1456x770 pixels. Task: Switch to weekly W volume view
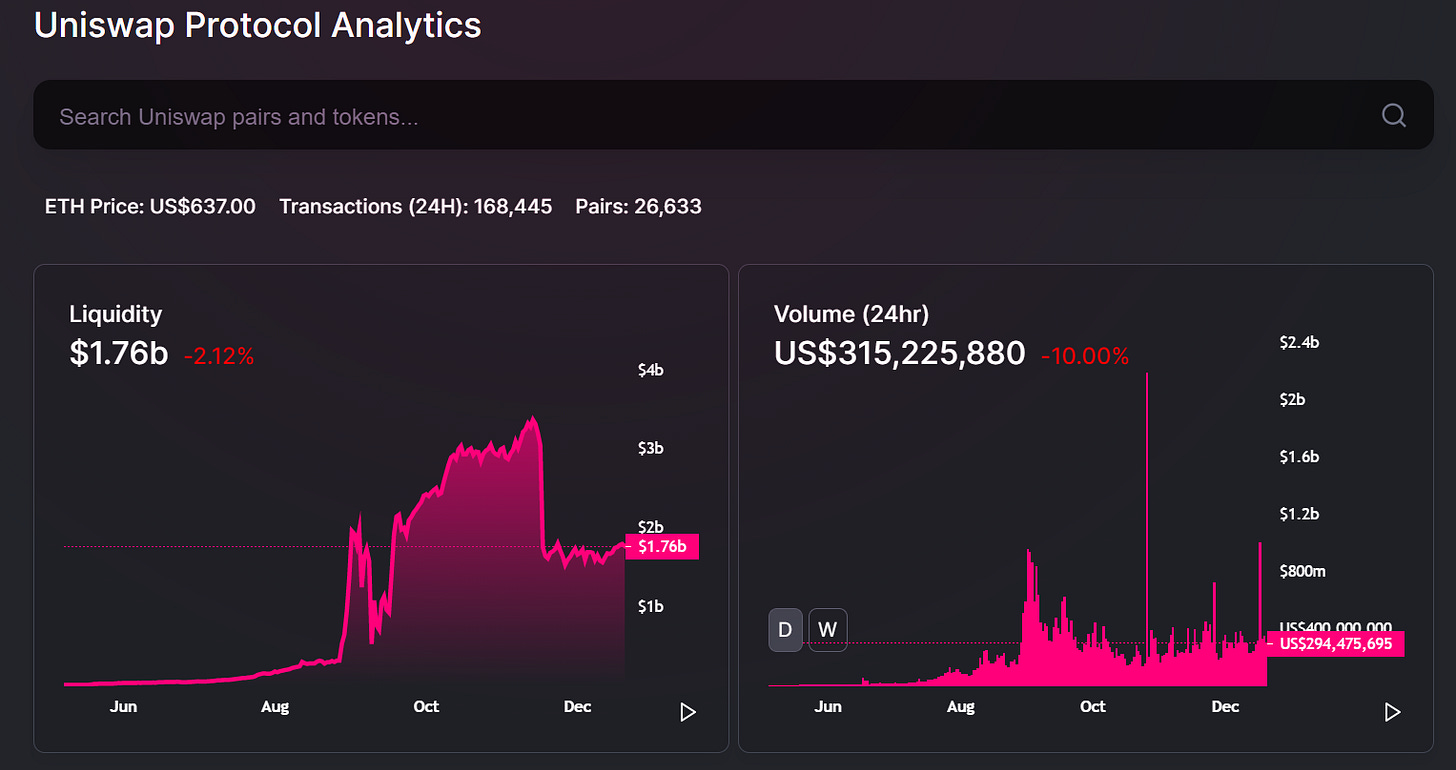827,630
